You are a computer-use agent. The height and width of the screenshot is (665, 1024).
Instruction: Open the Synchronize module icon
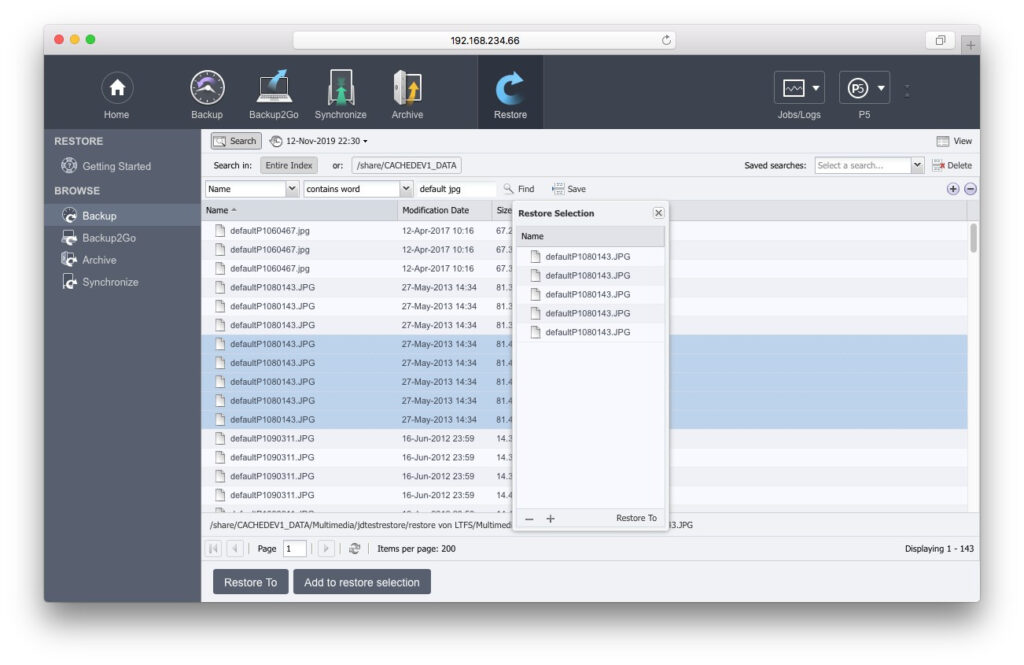coord(341,90)
